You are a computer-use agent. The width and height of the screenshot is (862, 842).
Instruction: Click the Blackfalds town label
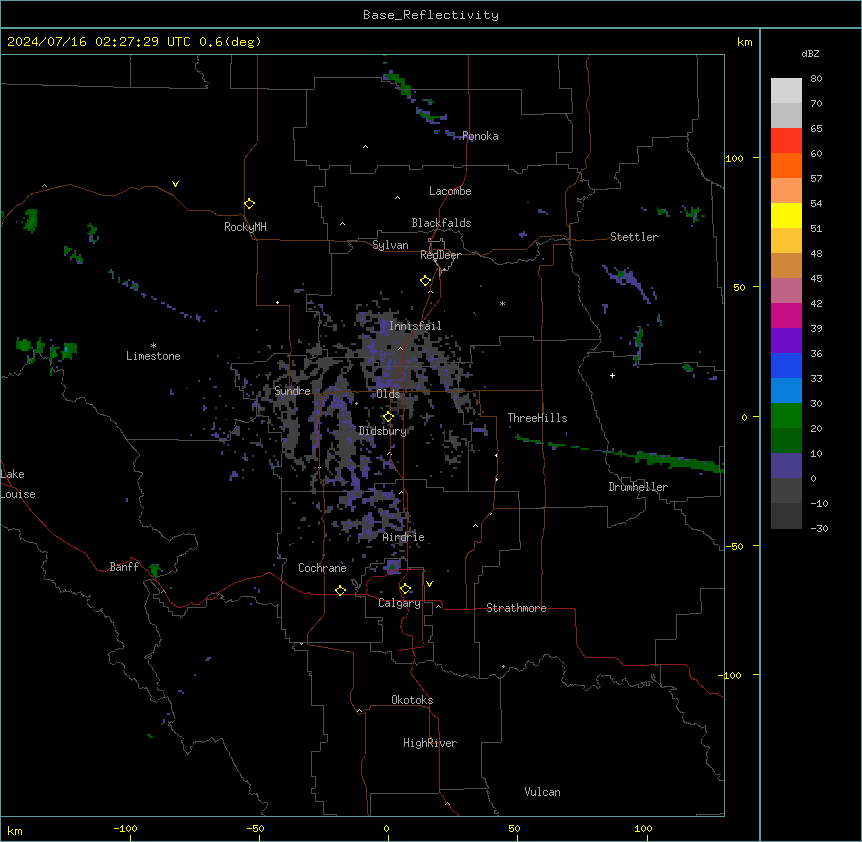click(441, 223)
